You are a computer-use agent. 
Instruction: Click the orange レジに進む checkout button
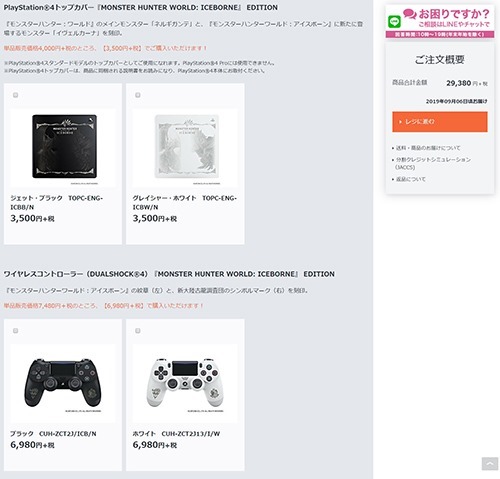(440, 122)
